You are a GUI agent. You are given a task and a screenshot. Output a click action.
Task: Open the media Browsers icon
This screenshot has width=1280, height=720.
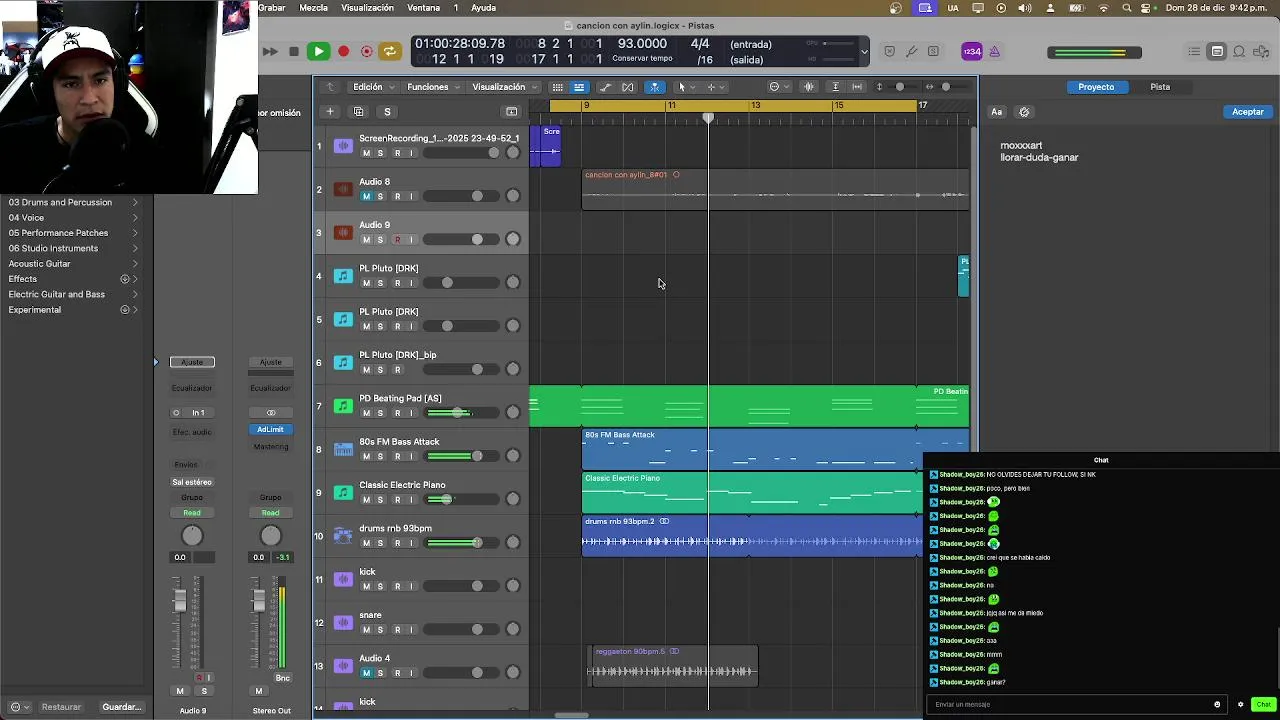(x=1261, y=52)
